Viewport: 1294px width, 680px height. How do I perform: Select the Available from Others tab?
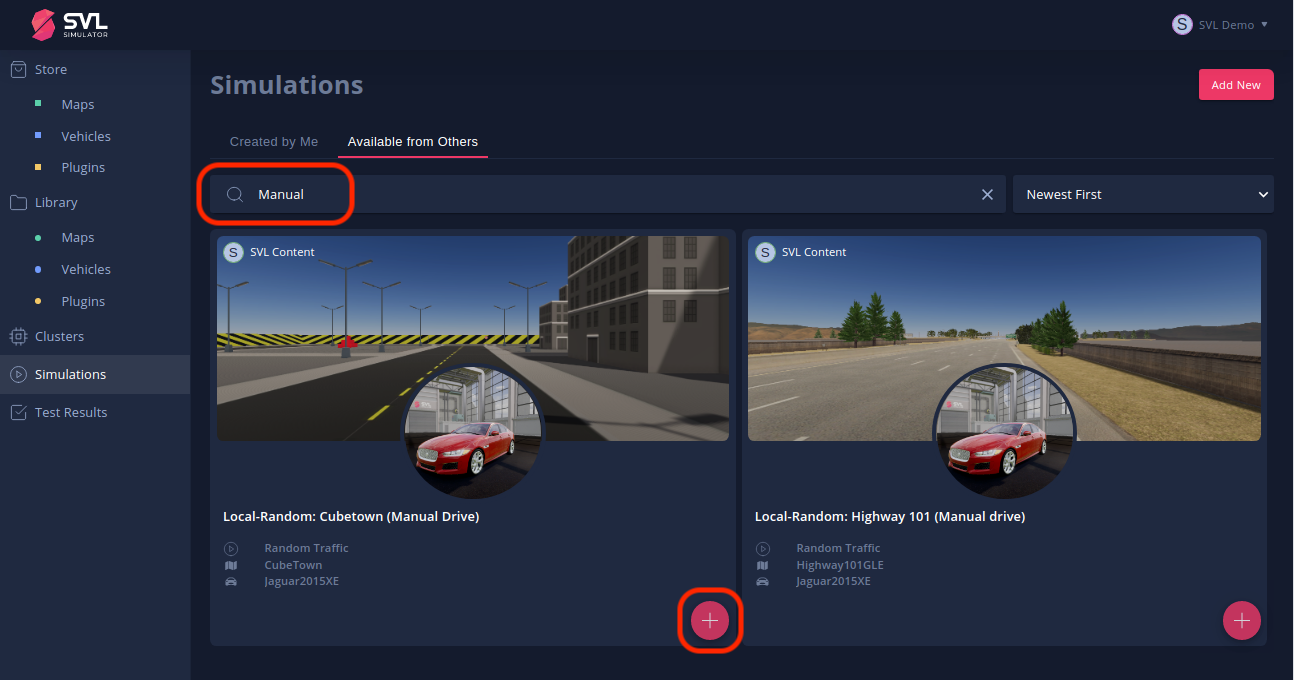(413, 142)
